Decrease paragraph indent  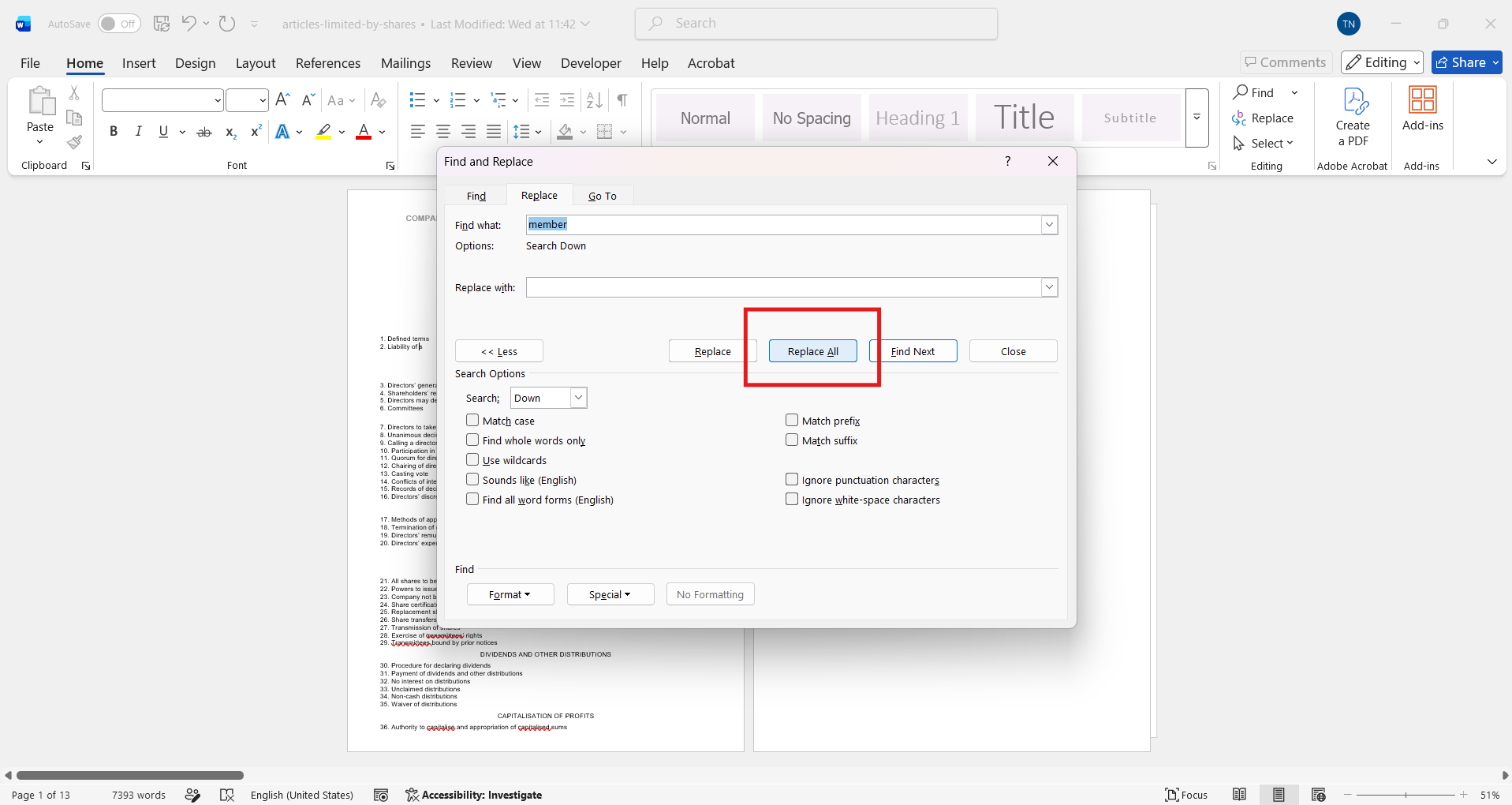click(x=542, y=100)
